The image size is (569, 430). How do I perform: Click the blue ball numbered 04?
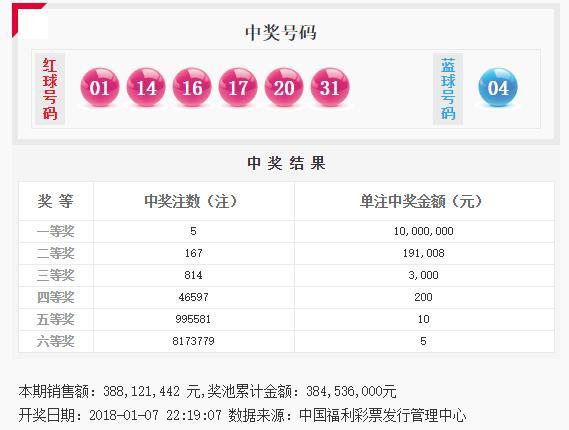point(498,87)
